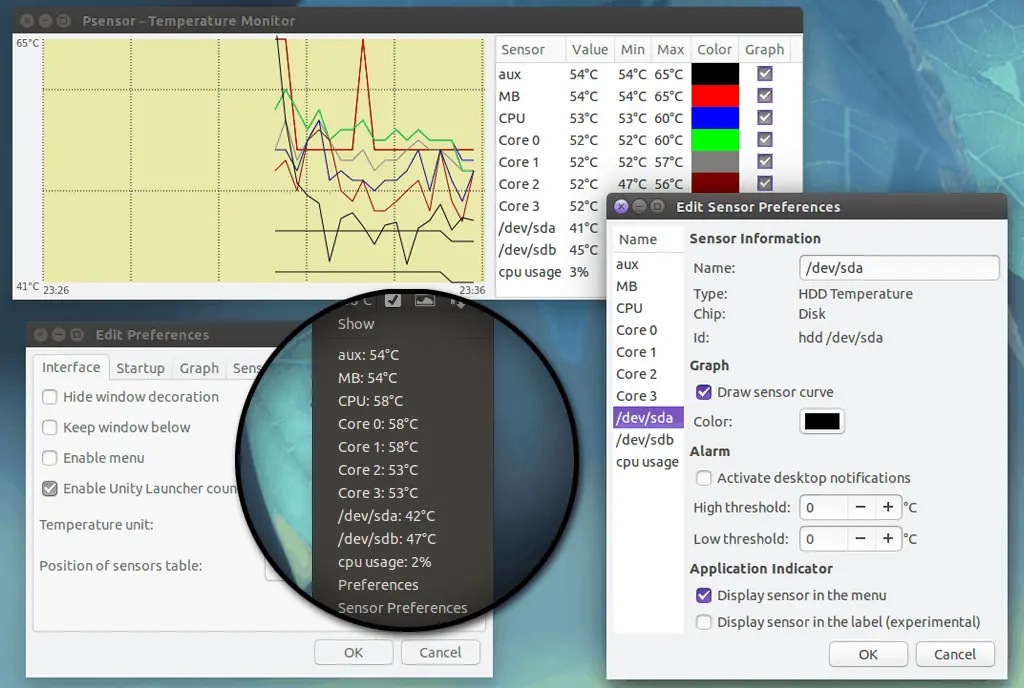Disable the Draw sensor curve checkbox

704,392
